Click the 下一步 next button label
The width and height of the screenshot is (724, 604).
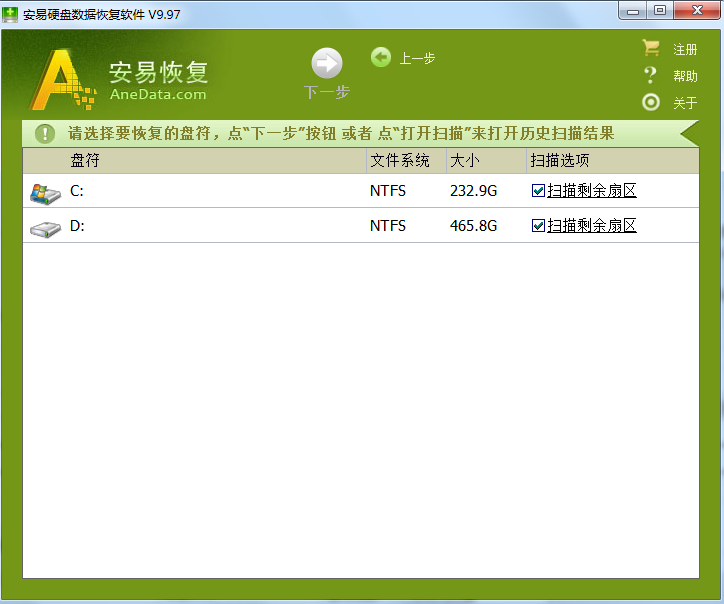click(326, 92)
